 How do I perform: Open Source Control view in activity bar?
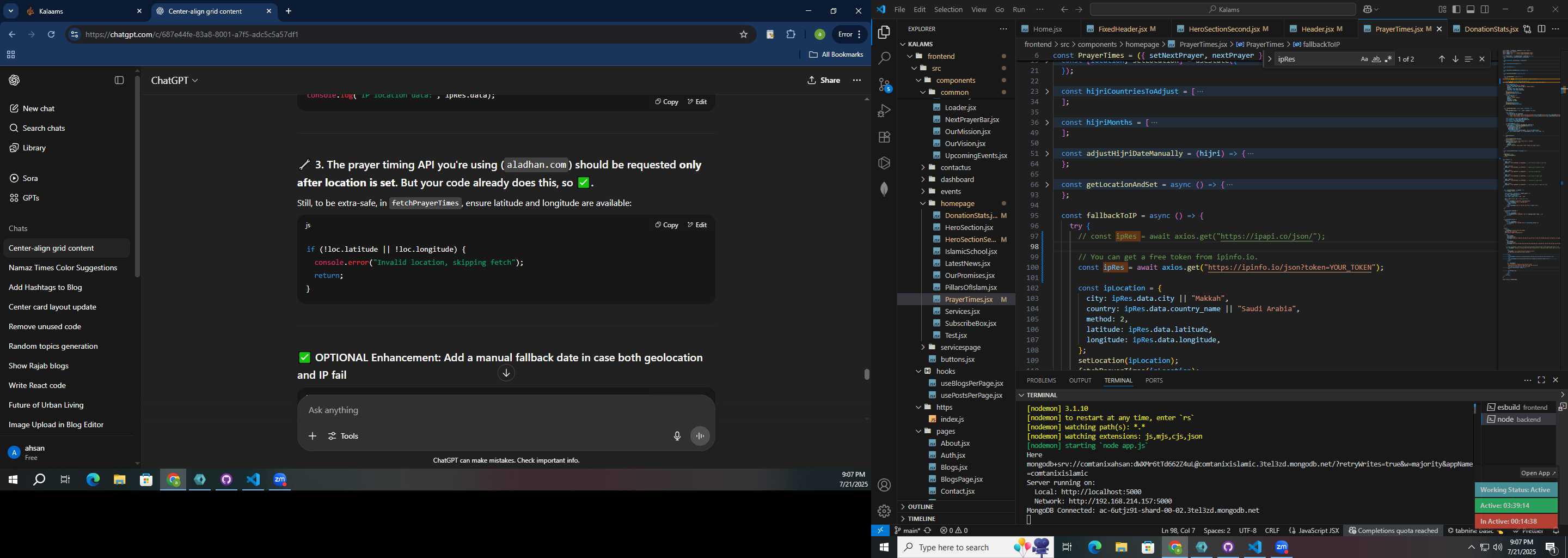pos(884,84)
